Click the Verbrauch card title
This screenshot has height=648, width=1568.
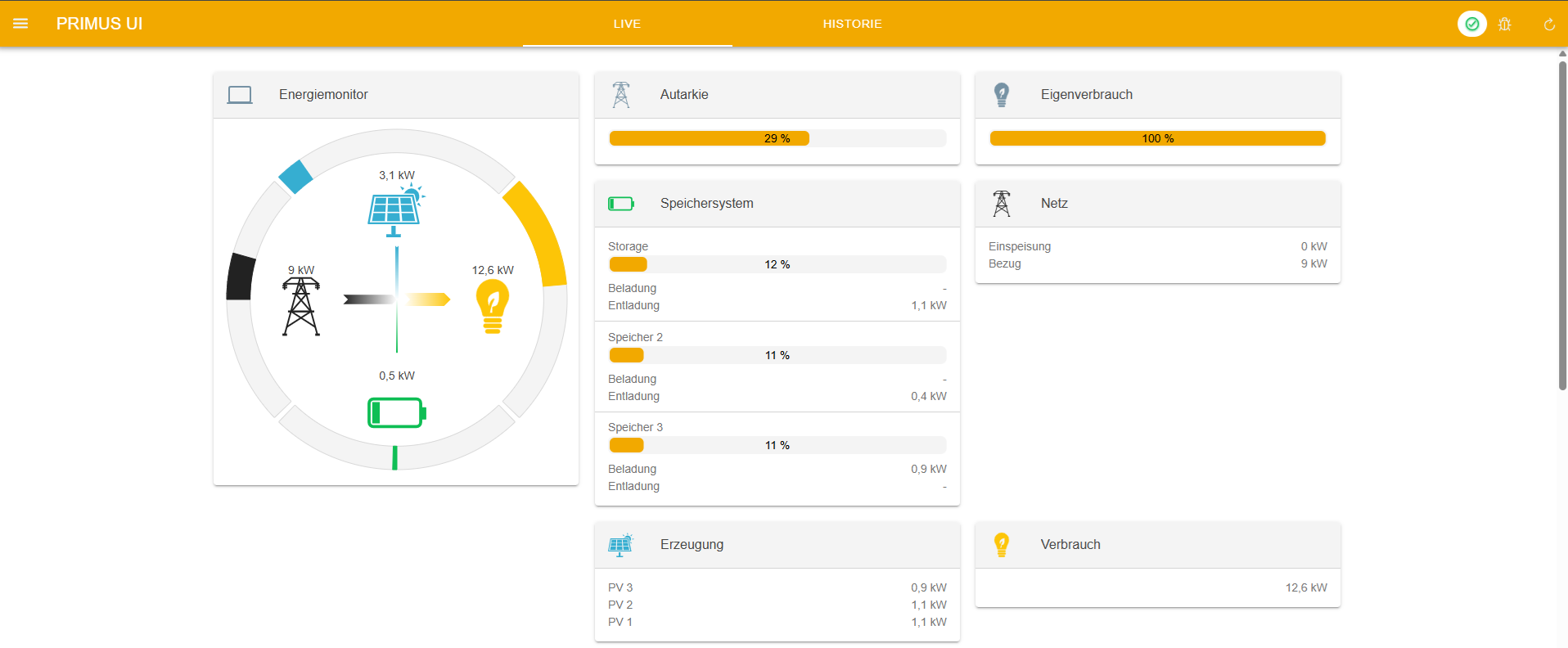click(1070, 545)
